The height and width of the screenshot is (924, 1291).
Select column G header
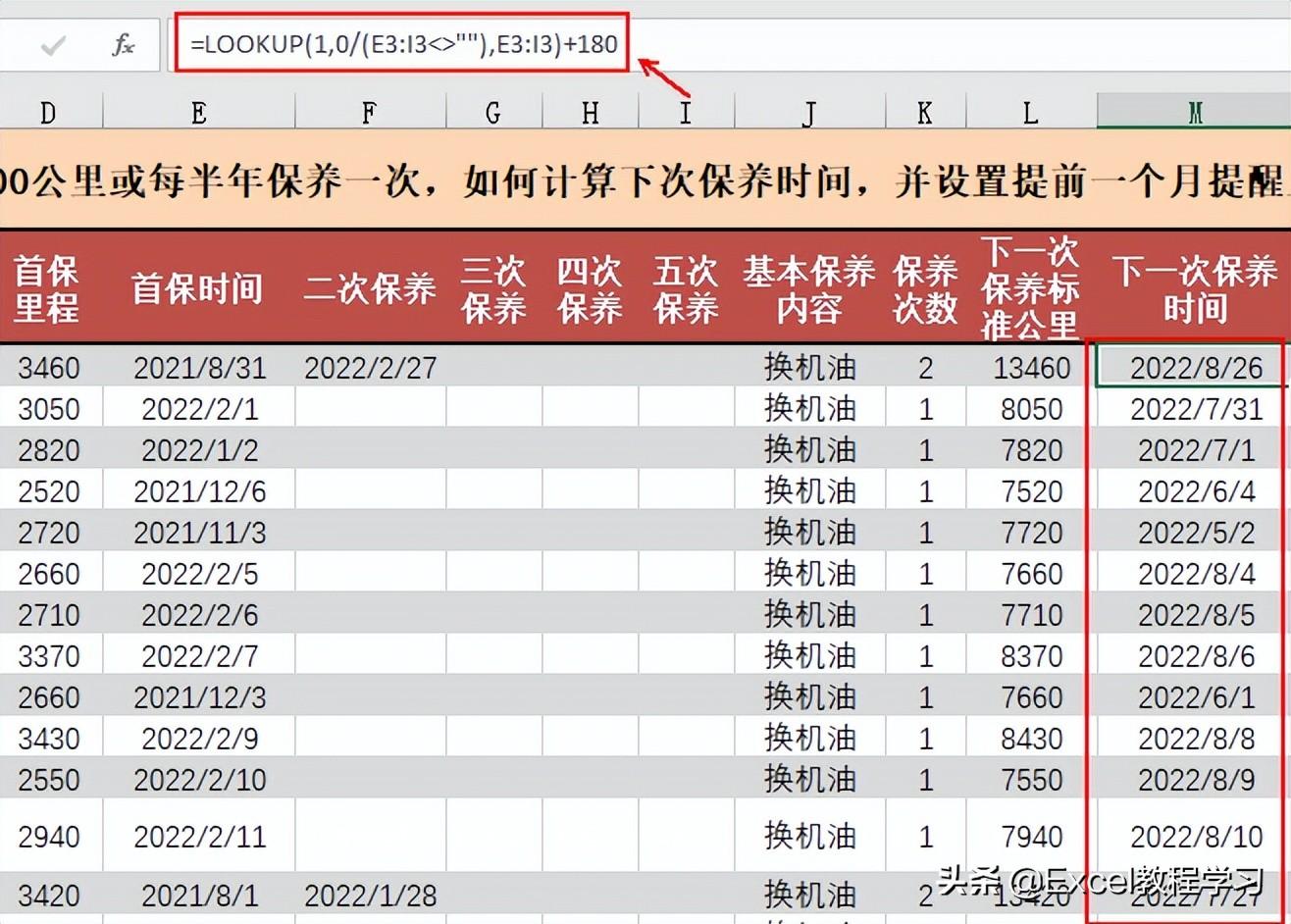pyautogui.click(x=493, y=113)
